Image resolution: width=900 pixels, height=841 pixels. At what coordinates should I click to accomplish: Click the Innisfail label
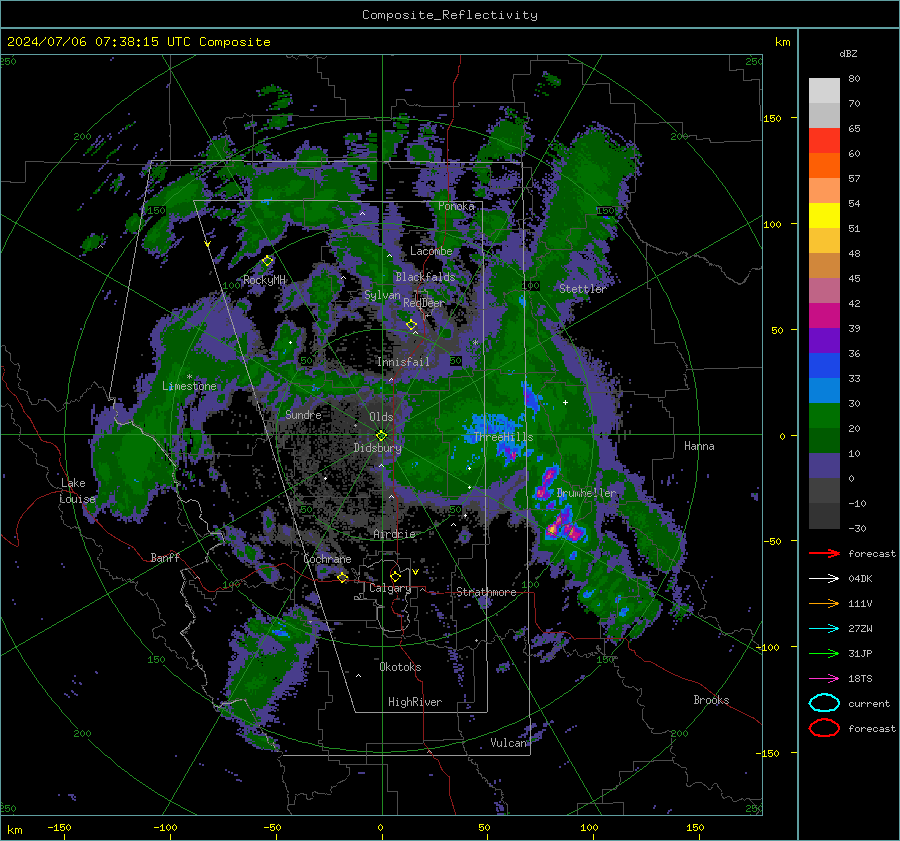[403, 362]
